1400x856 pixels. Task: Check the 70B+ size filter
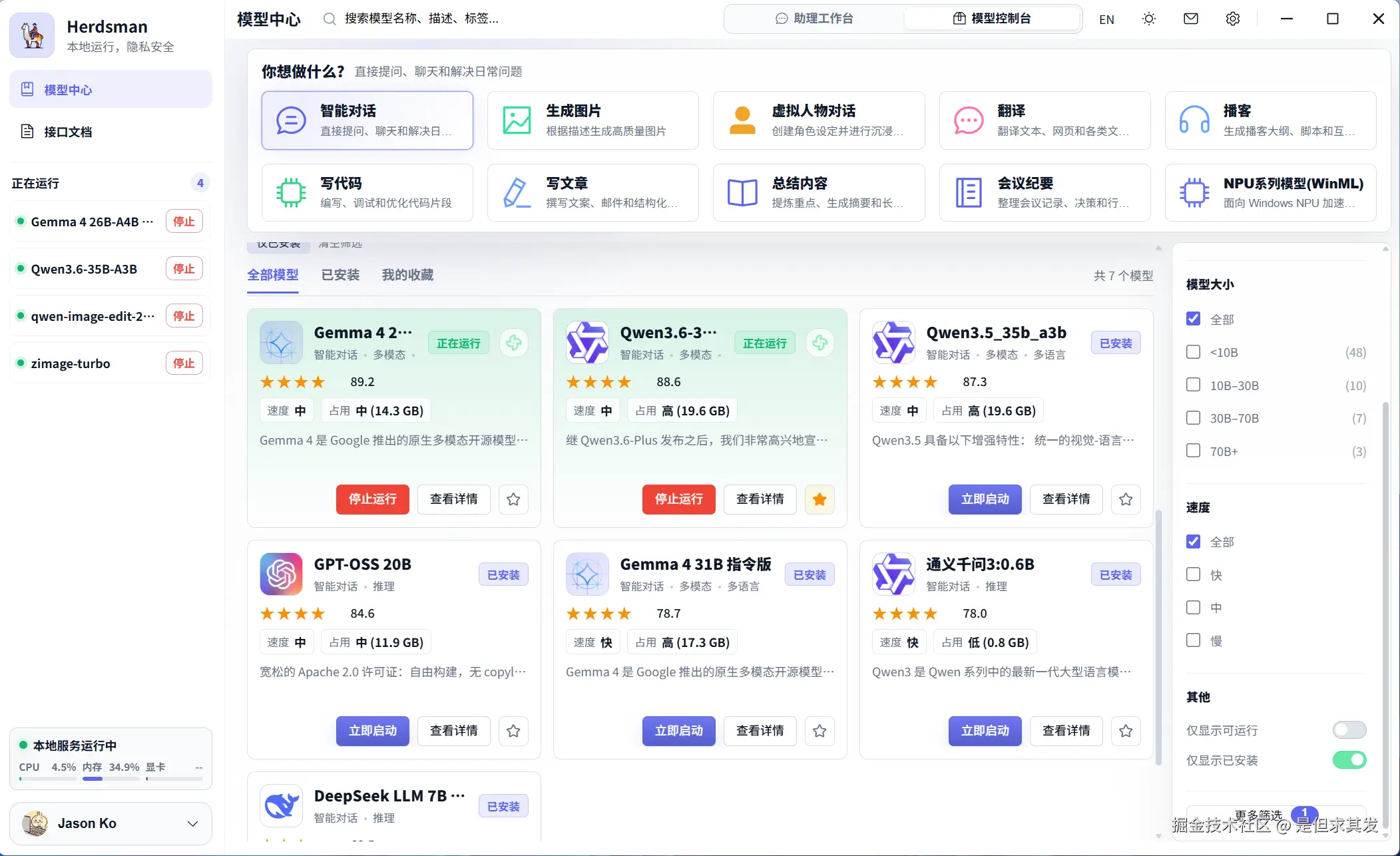1194,451
